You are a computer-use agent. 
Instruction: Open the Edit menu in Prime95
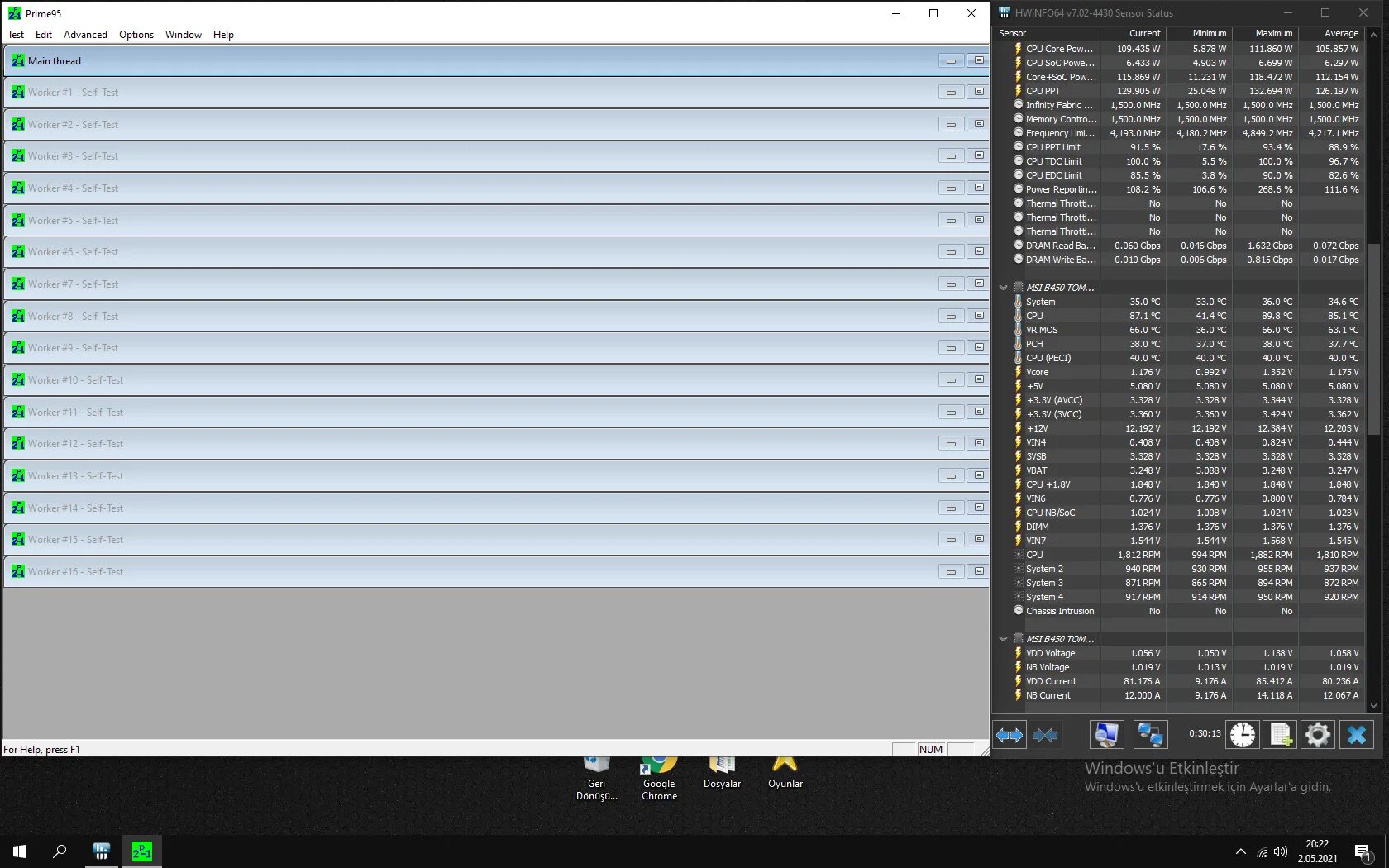coord(44,35)
